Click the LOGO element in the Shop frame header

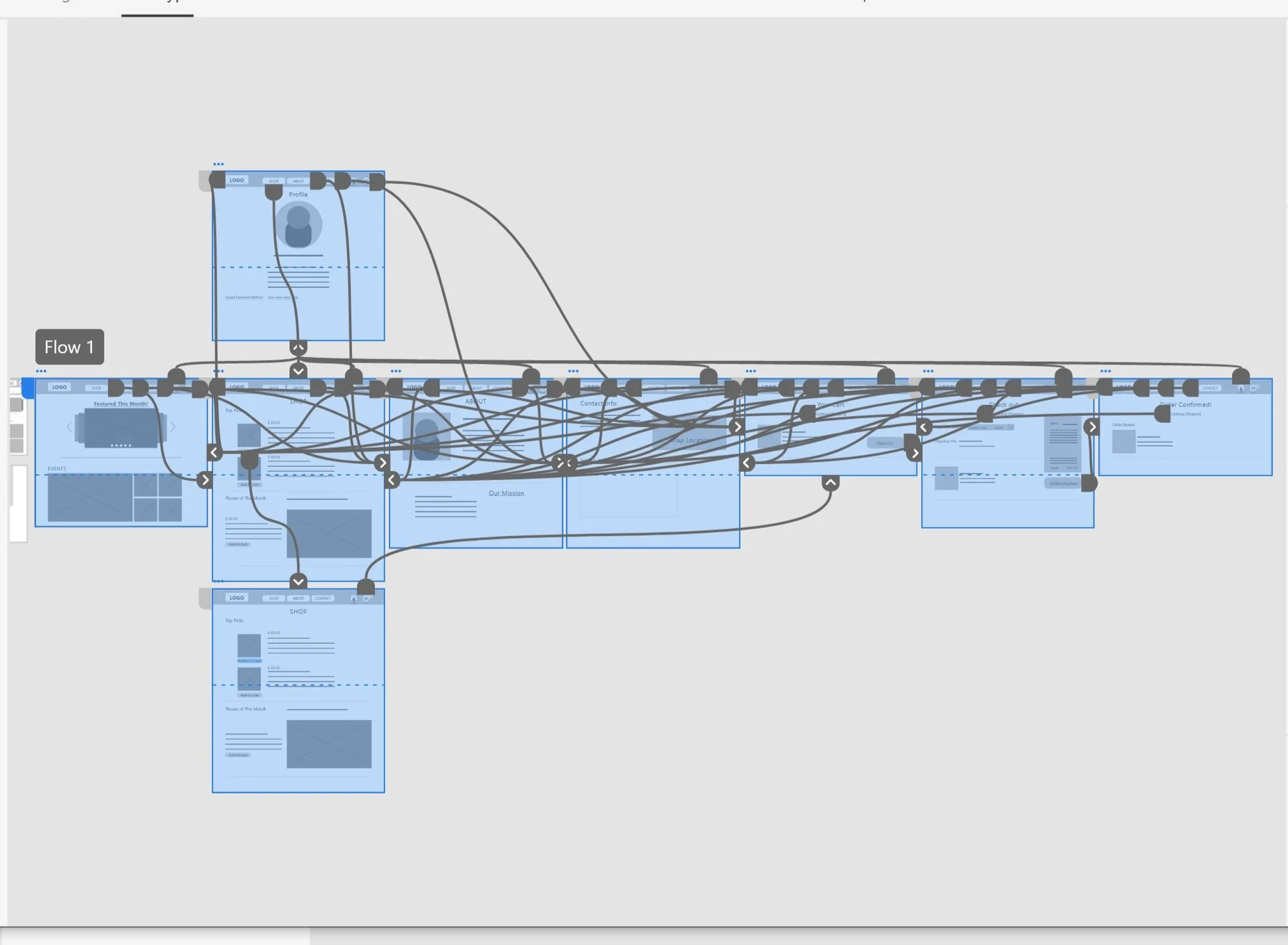point(236,387)
